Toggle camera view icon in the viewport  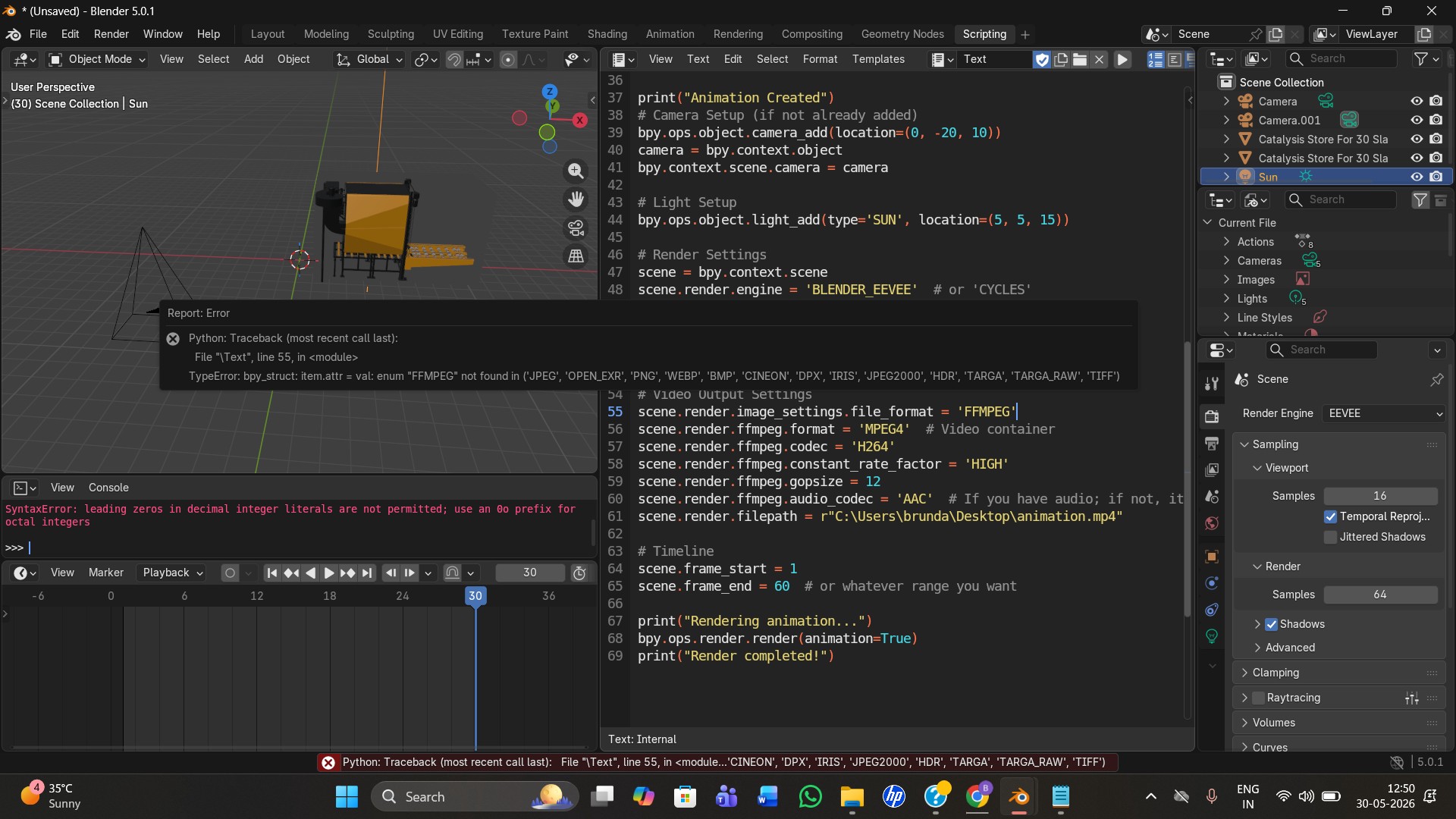pyautogui.click(x=576, y=227)
